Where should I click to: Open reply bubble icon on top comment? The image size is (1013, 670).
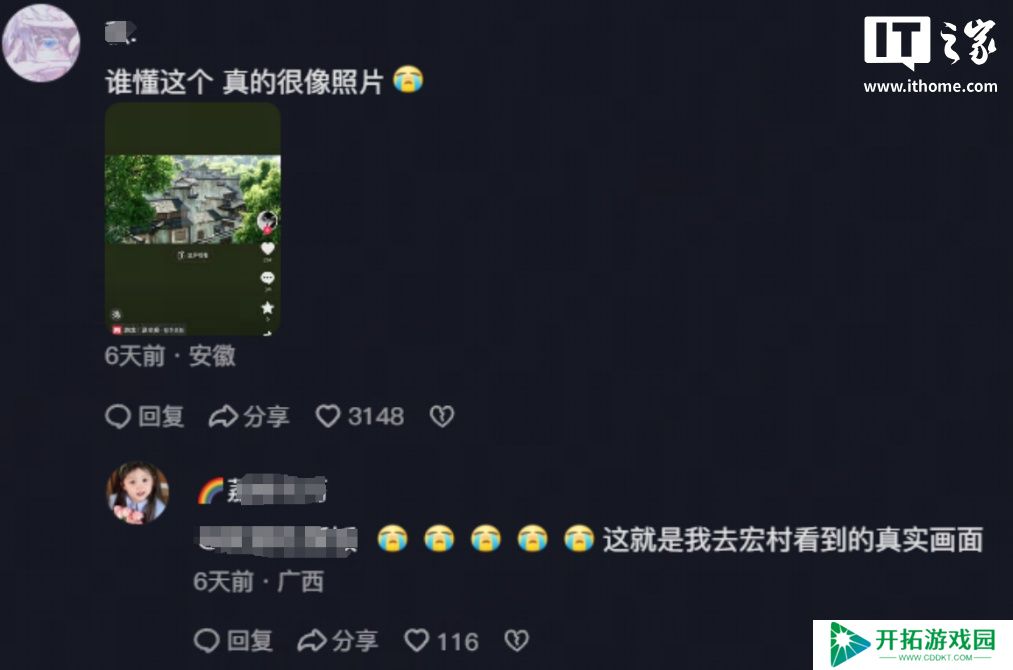118,416
